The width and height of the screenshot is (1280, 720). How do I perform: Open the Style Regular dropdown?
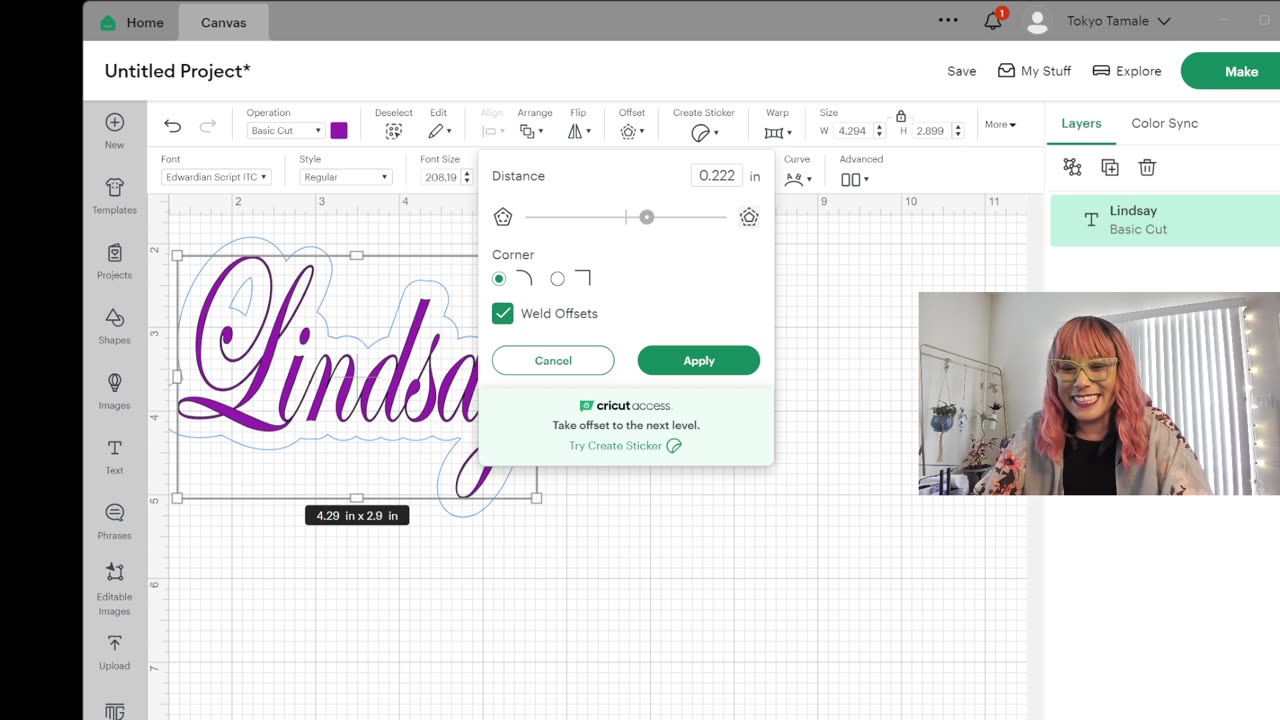345,177
